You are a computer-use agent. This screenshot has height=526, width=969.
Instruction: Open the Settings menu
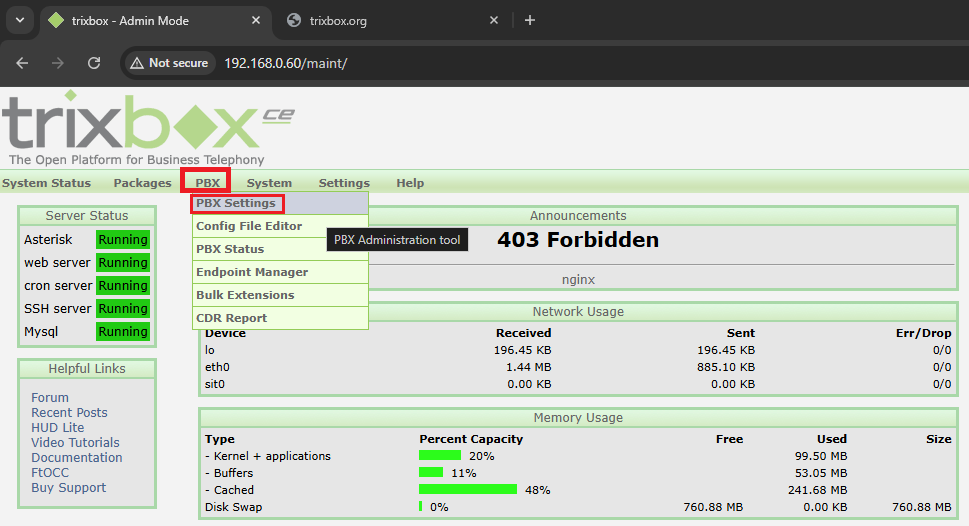point(344,183)
